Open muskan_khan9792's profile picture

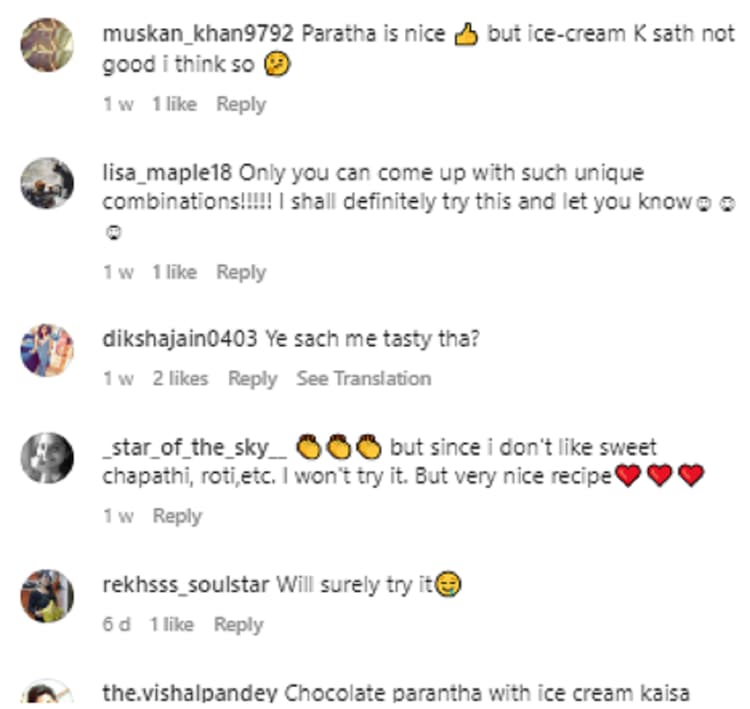(x=47, y=44)
